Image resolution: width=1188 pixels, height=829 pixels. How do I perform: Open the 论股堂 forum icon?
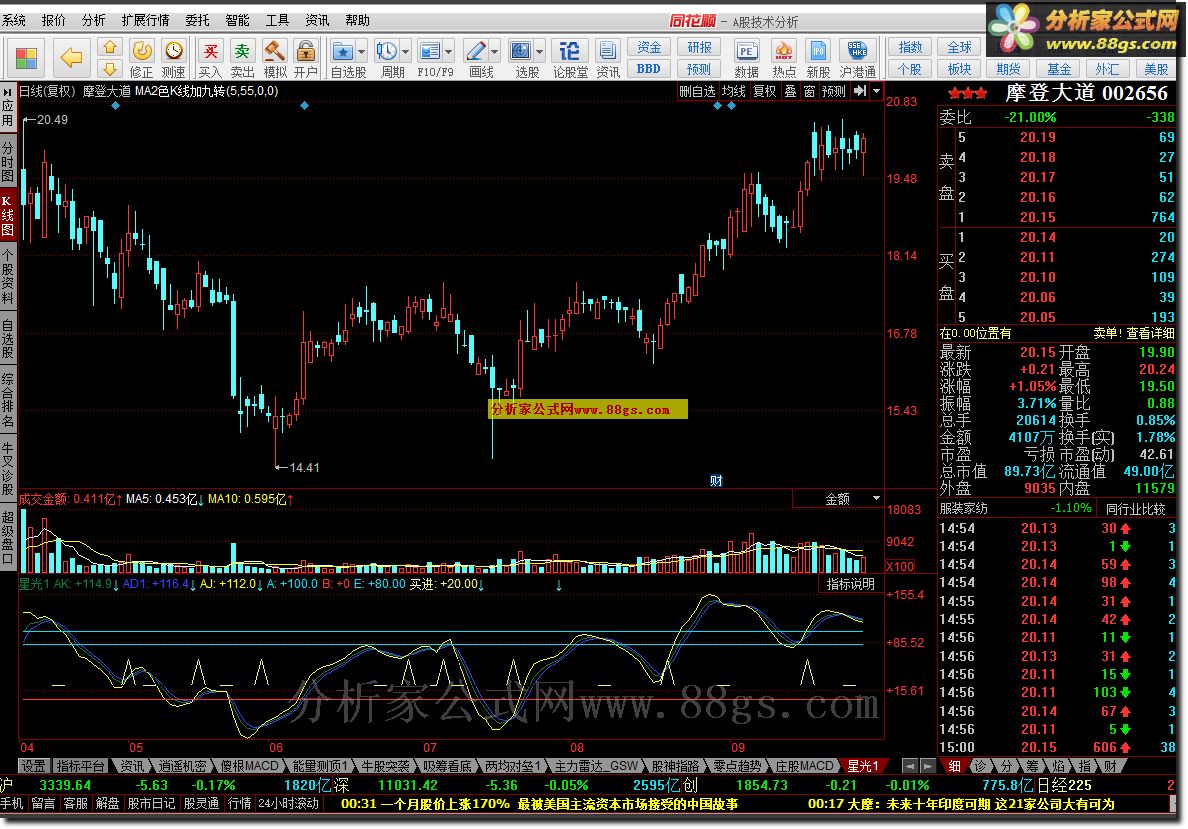click(x=570, y=58)
